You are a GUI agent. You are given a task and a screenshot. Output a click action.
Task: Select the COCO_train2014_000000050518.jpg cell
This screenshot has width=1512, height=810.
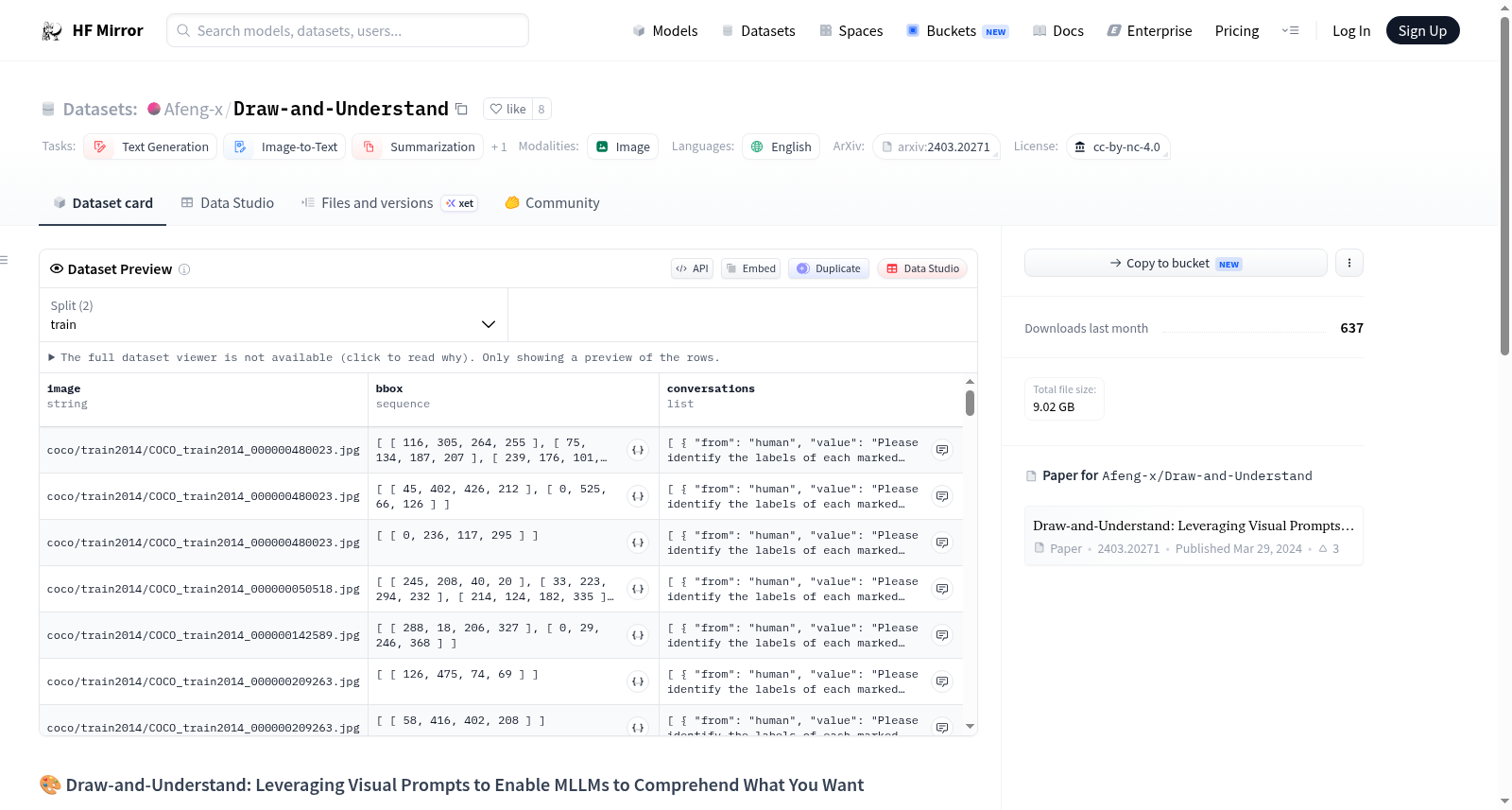coord(203,589)
